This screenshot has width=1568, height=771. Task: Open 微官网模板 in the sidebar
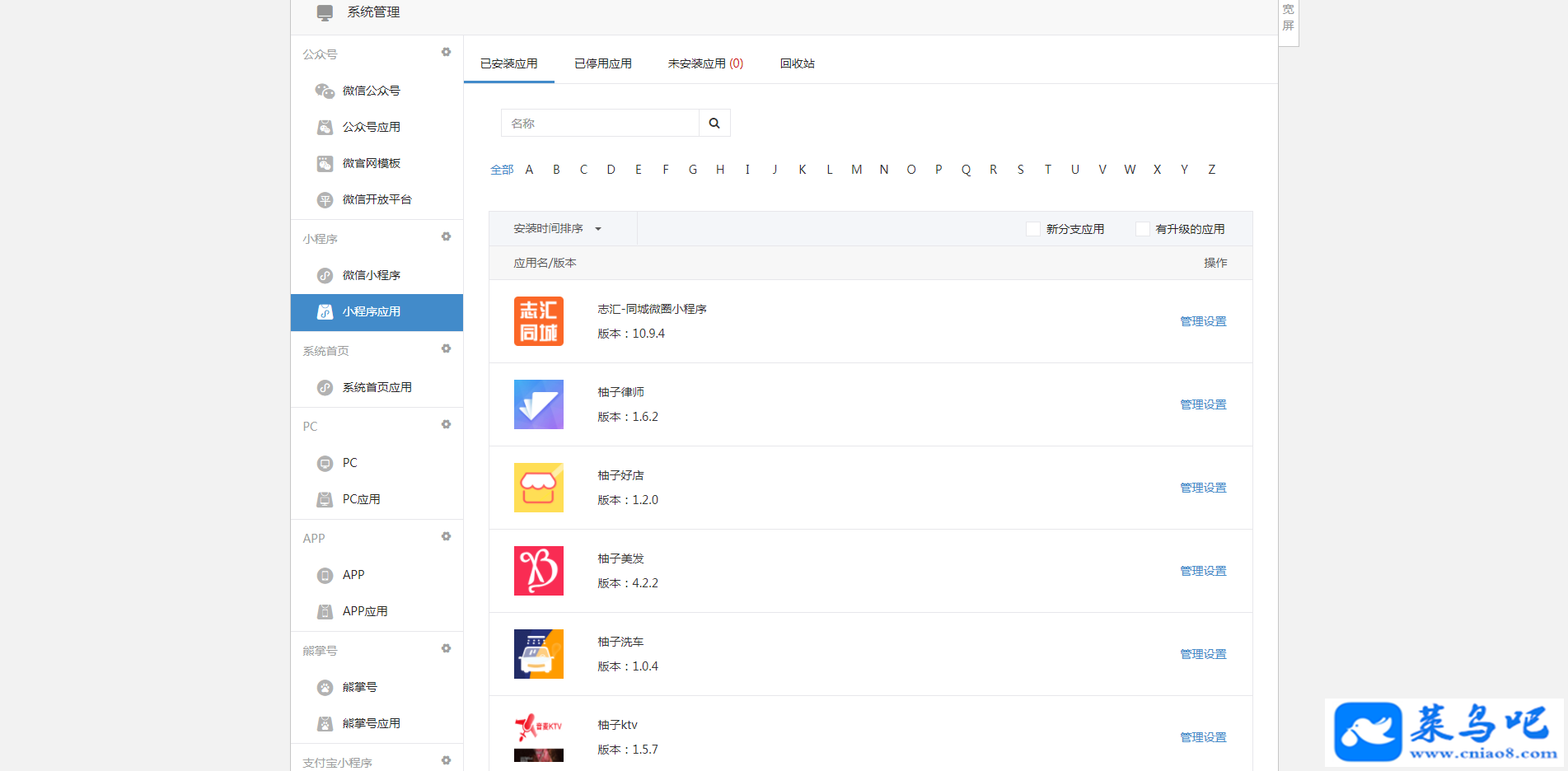pyautogui.click(x=377, y=163)
